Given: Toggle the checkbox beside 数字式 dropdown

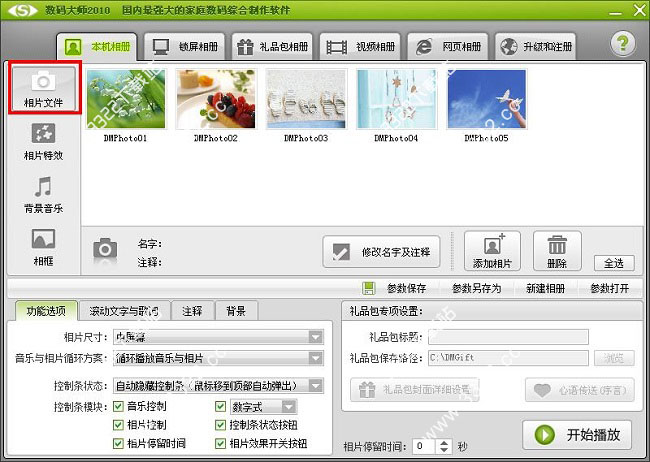Looking at the screenshot, I should (x=221, y=406).
